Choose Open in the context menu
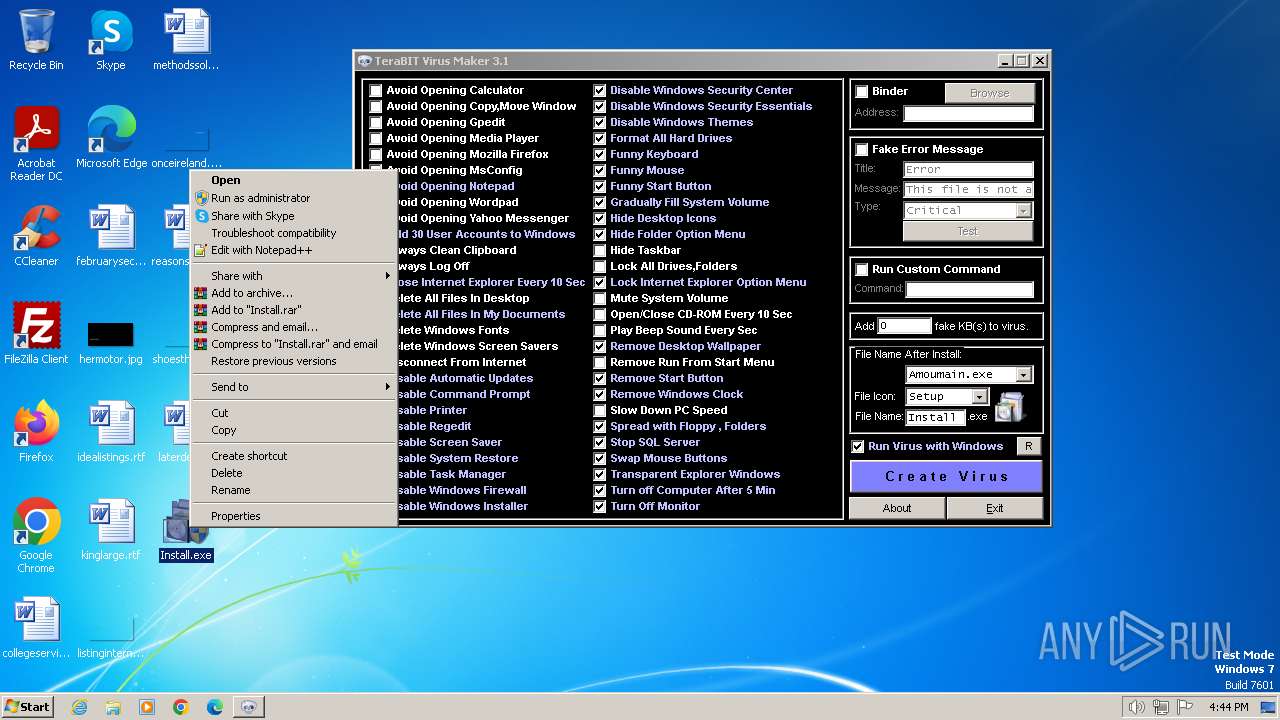The height and width of the screenshot is (720, 1280). (295, 181)
